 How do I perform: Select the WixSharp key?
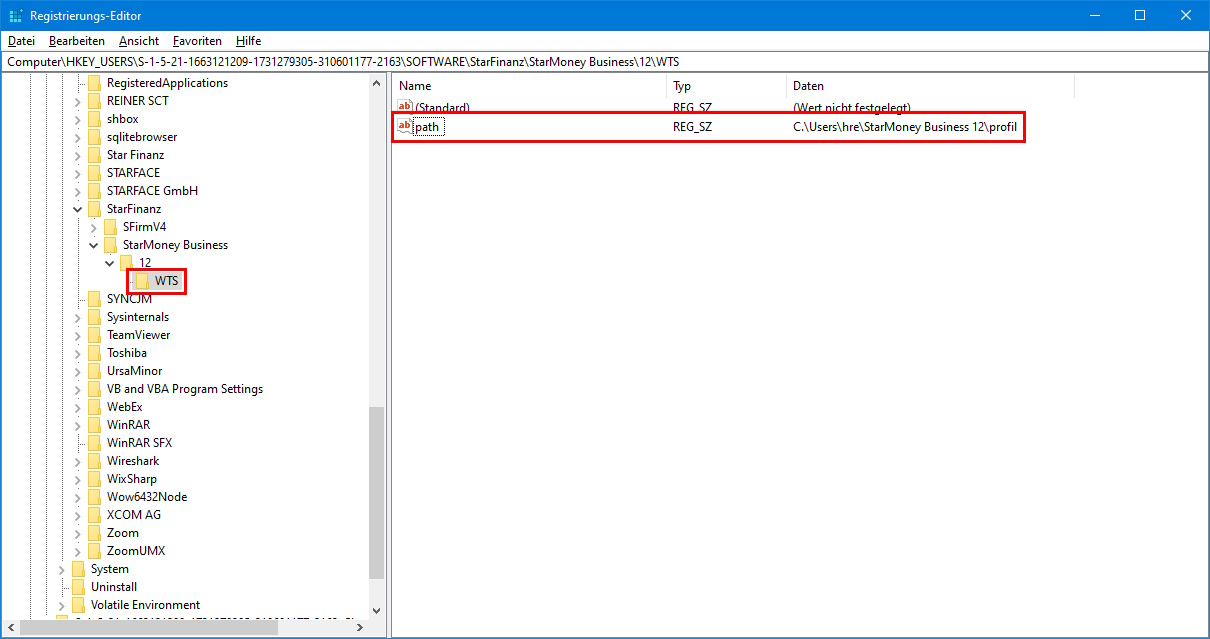pos(132,479)
